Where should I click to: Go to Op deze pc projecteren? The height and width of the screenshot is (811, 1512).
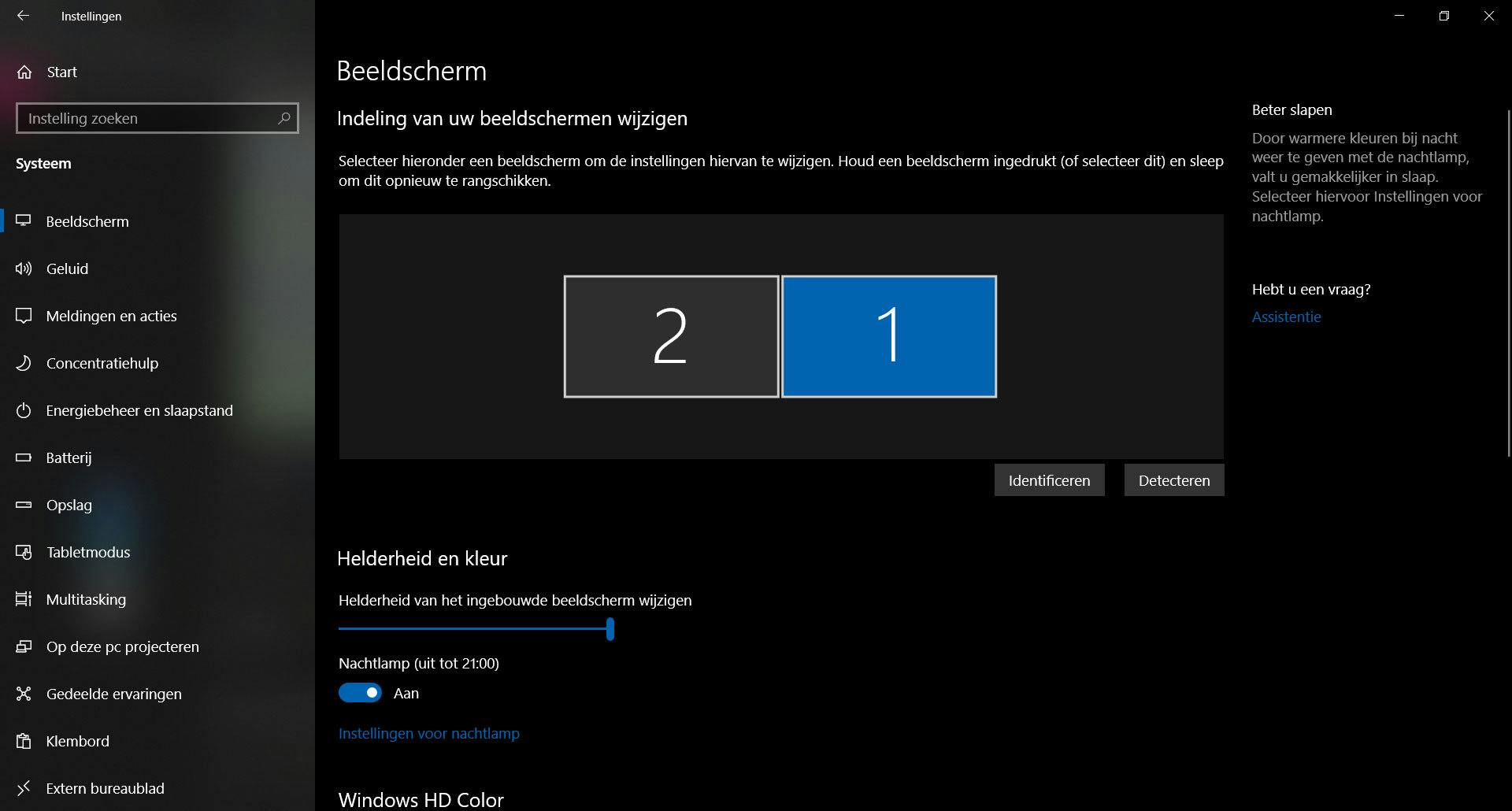click(157, 646)
